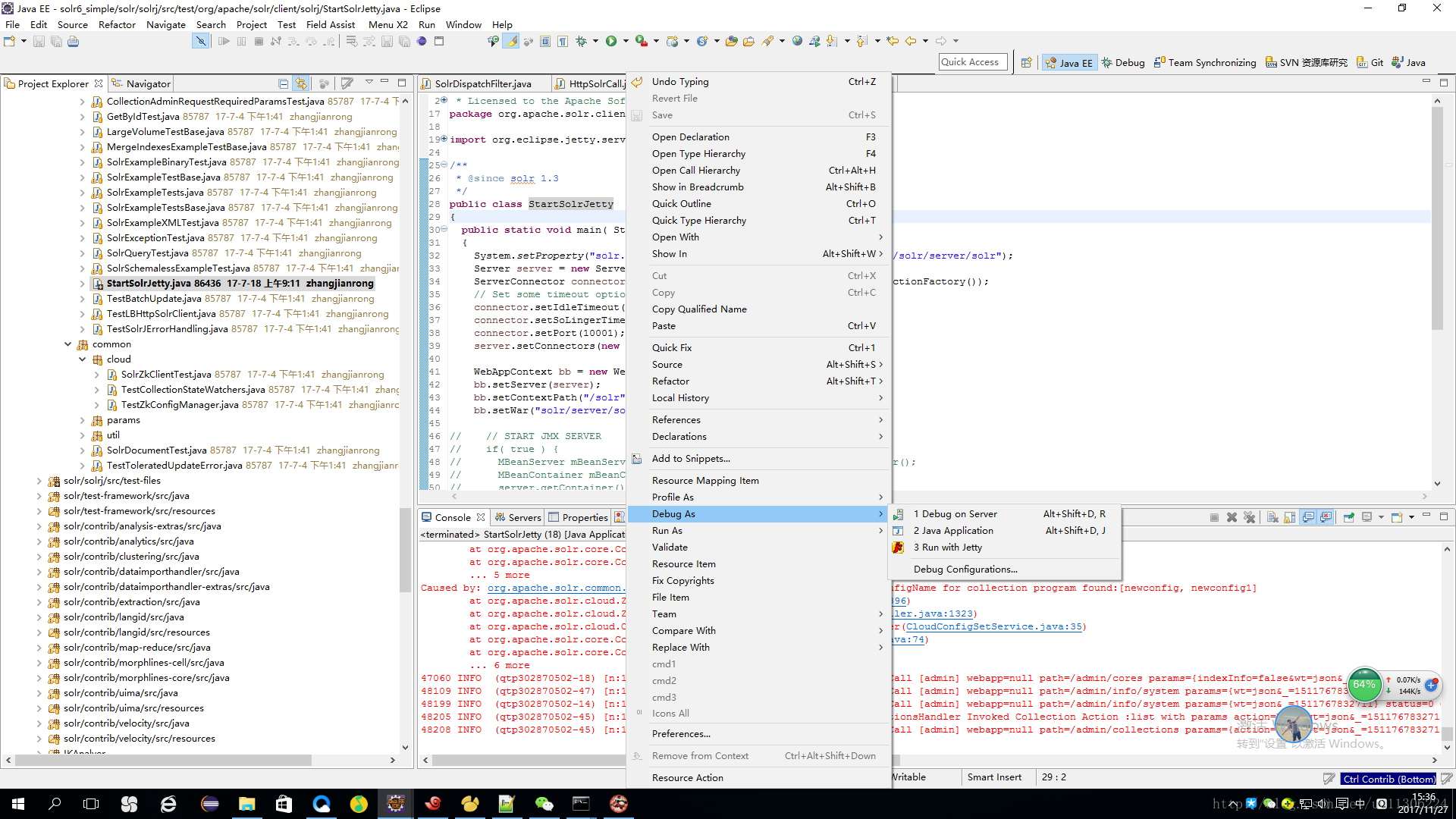Open Quick Access input field
This screenshot has width=1456, height=819.
click(969, 62)
